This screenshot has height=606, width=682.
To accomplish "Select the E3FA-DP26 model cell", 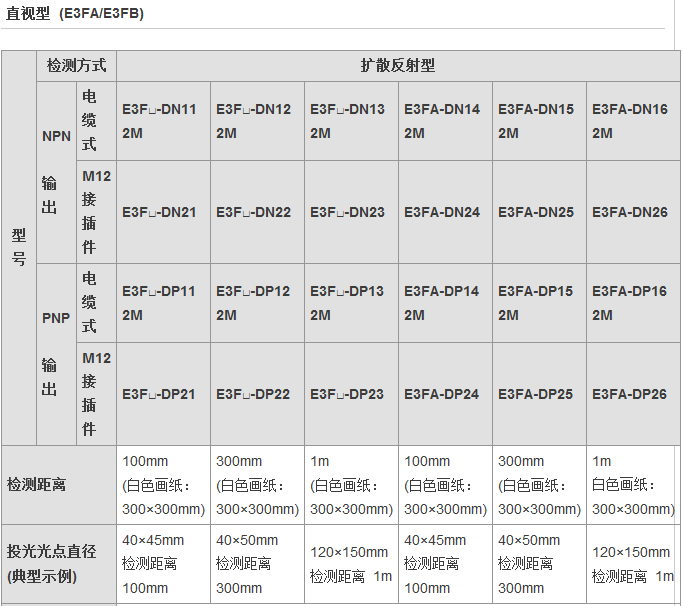I will [632, 394].
